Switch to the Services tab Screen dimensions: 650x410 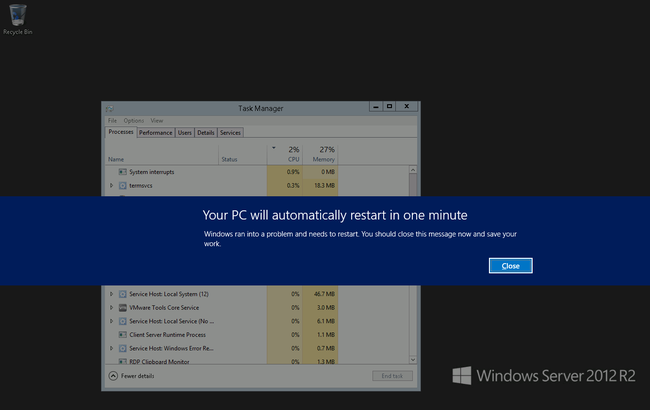tap(230, 133)
